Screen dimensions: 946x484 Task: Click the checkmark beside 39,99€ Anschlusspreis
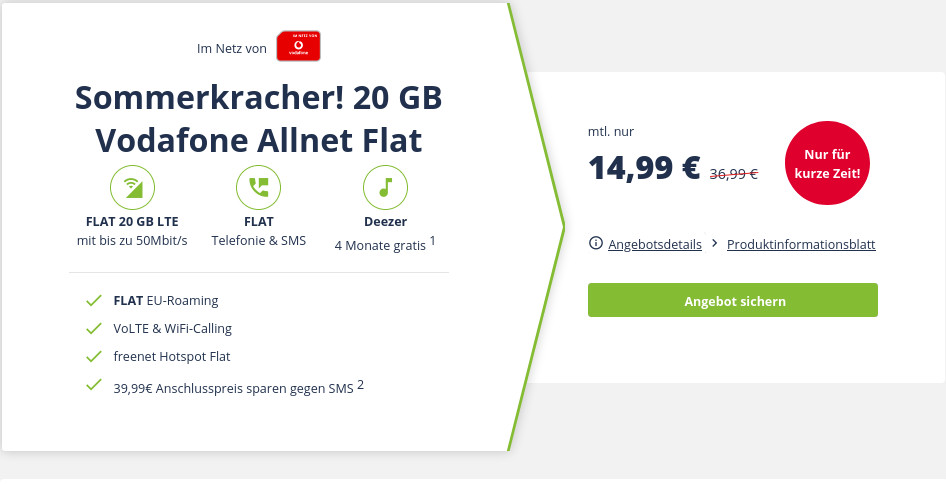tap(94, 384)
